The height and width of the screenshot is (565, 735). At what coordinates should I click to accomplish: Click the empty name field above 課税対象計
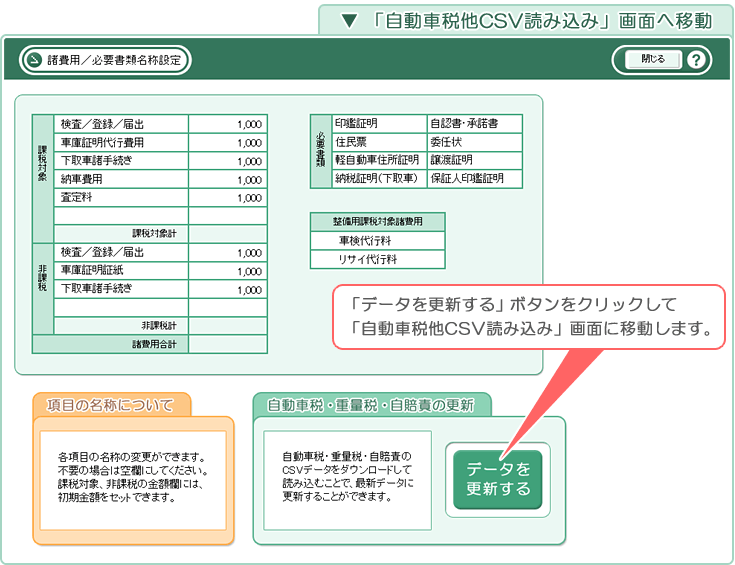[x=121, y=216]
